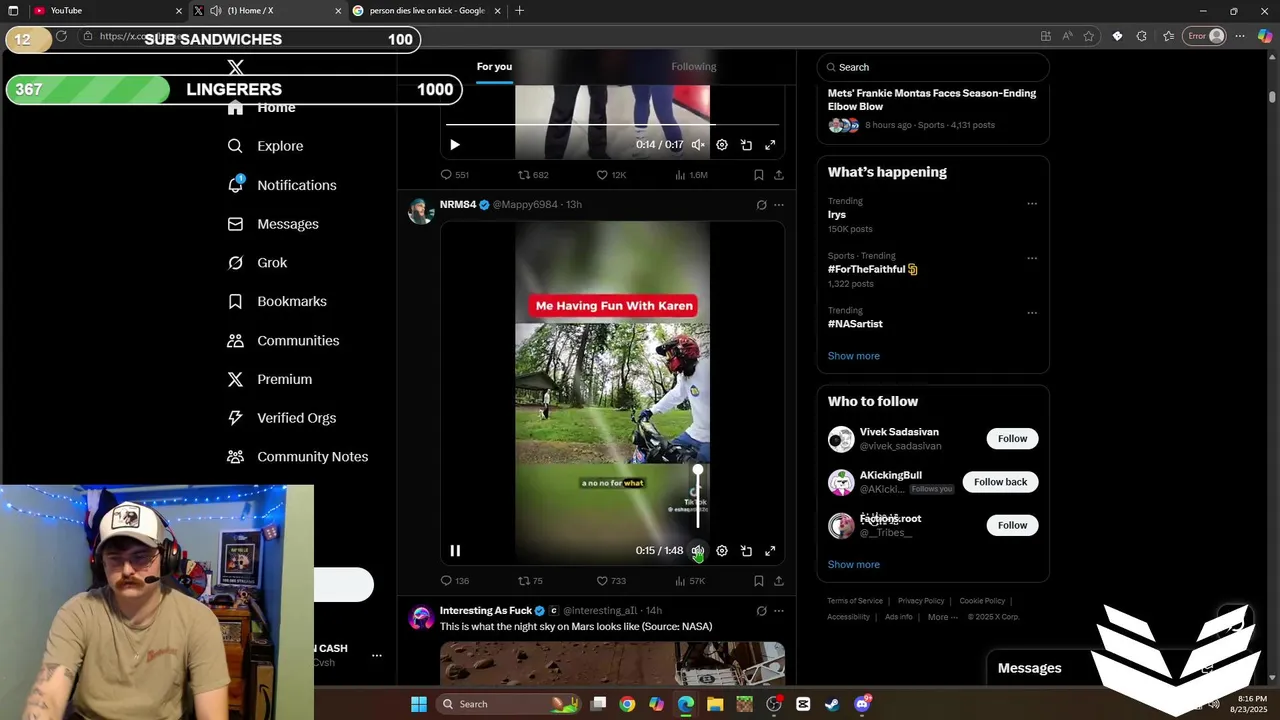
Task: Open options for #ForTheFaithful trend
Action: (x=1032, y=258)
